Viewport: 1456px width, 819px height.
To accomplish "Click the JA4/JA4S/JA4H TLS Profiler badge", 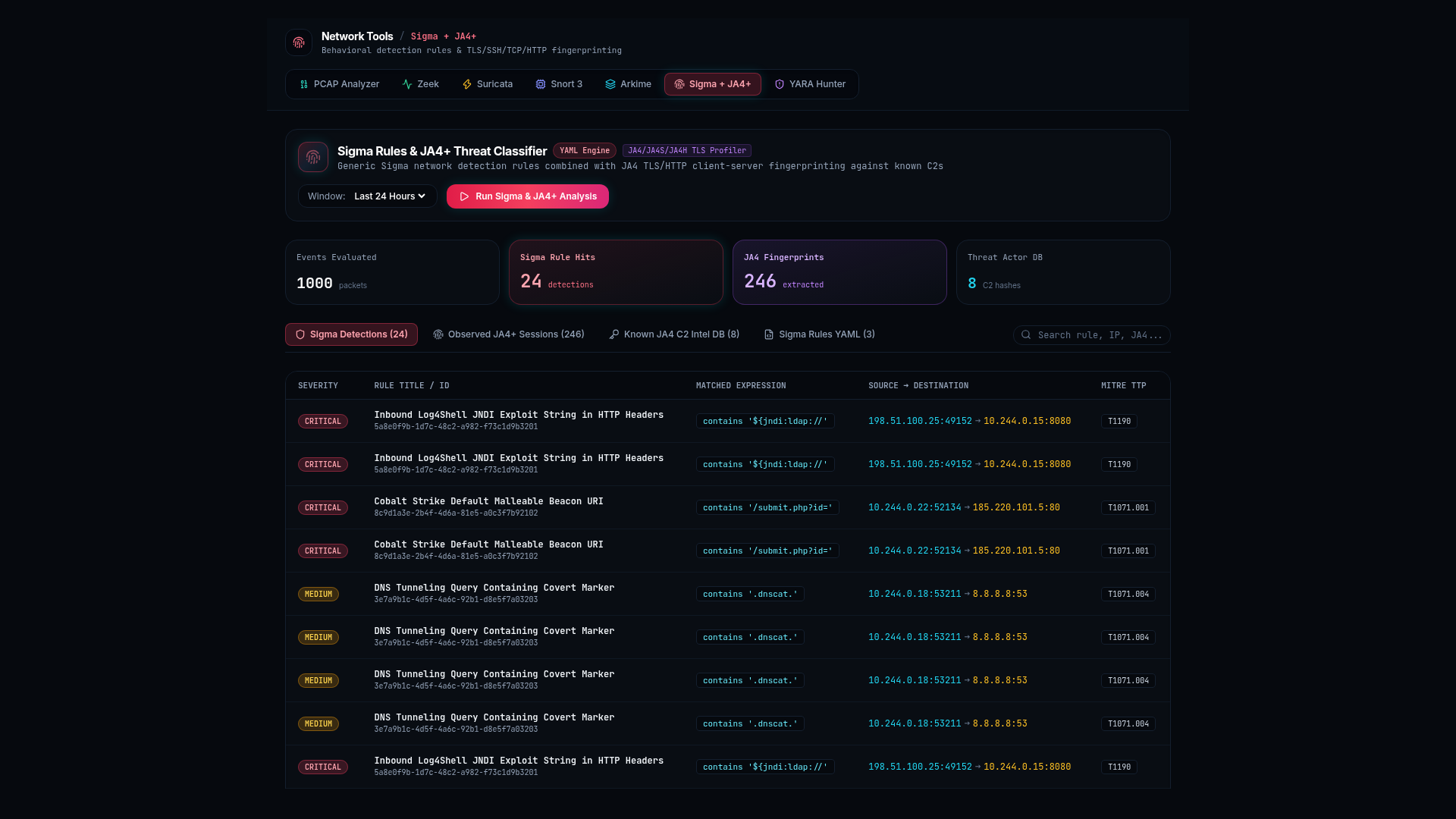I will coord(687,151).
